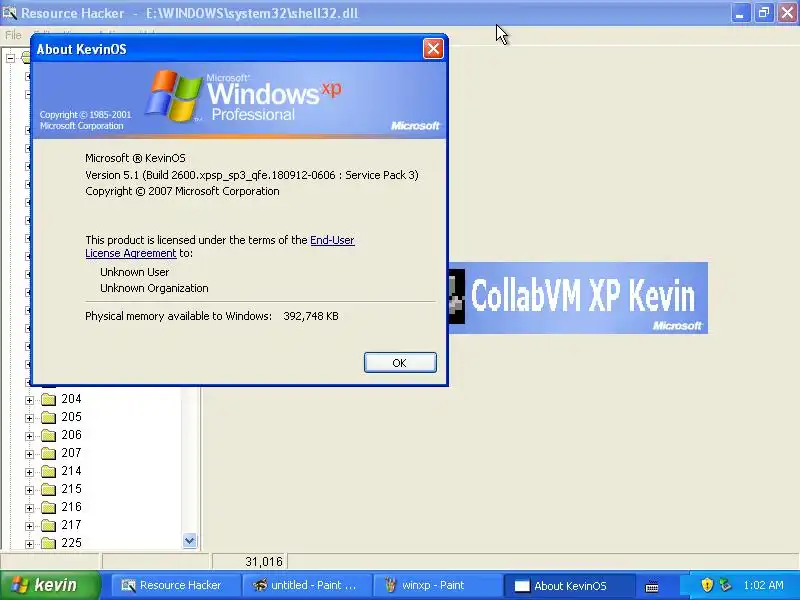This screenshot has width=800, height=600.
Task: Close the About KevinOS dialog
Action: pos(433,49)
